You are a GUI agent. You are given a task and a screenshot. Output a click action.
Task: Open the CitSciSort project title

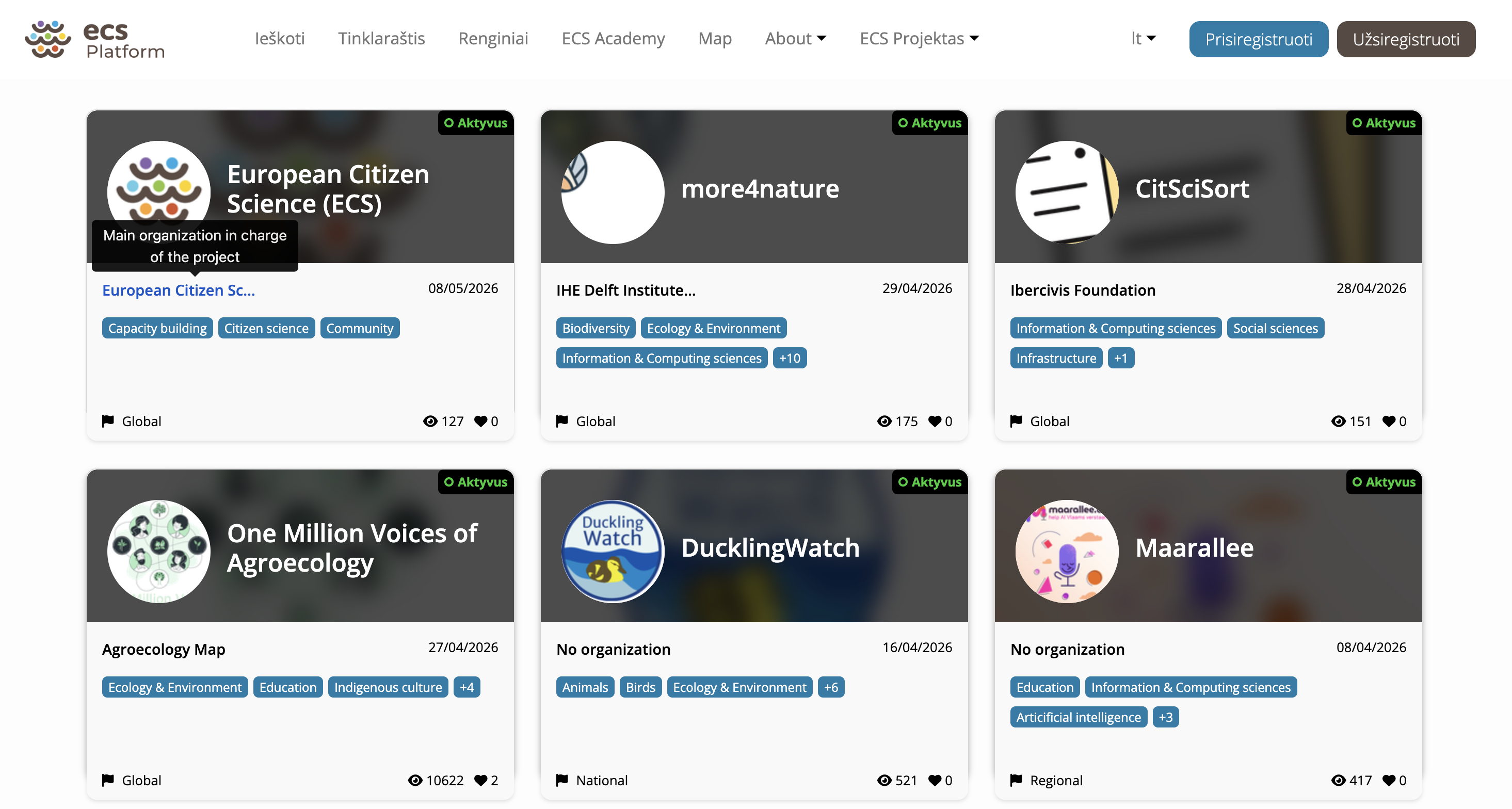1192,189
